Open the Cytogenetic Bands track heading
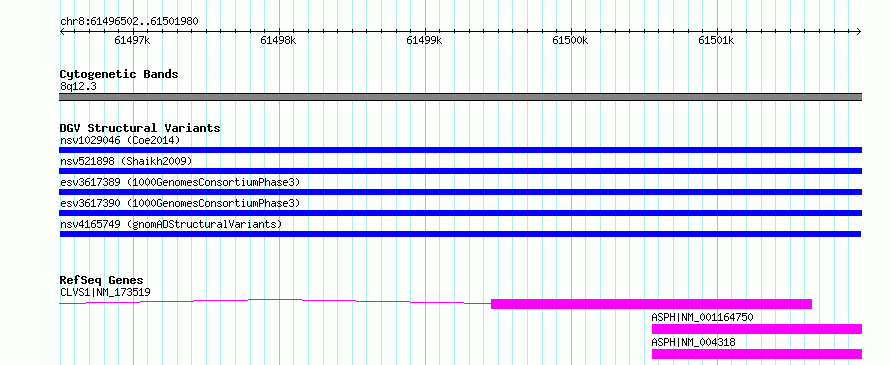Viewport: 890px width, 365px height. click(119, 74)
